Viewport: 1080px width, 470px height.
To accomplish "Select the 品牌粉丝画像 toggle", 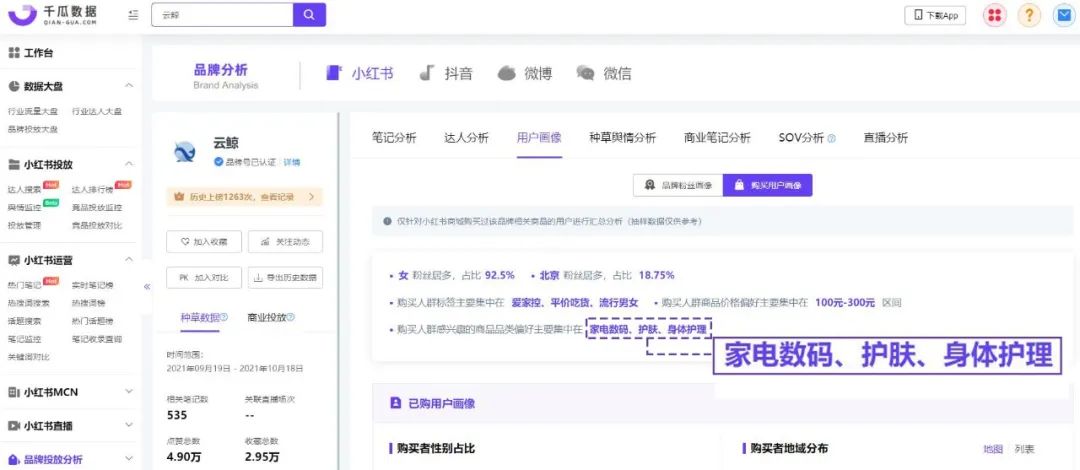I will coord(678,185).
